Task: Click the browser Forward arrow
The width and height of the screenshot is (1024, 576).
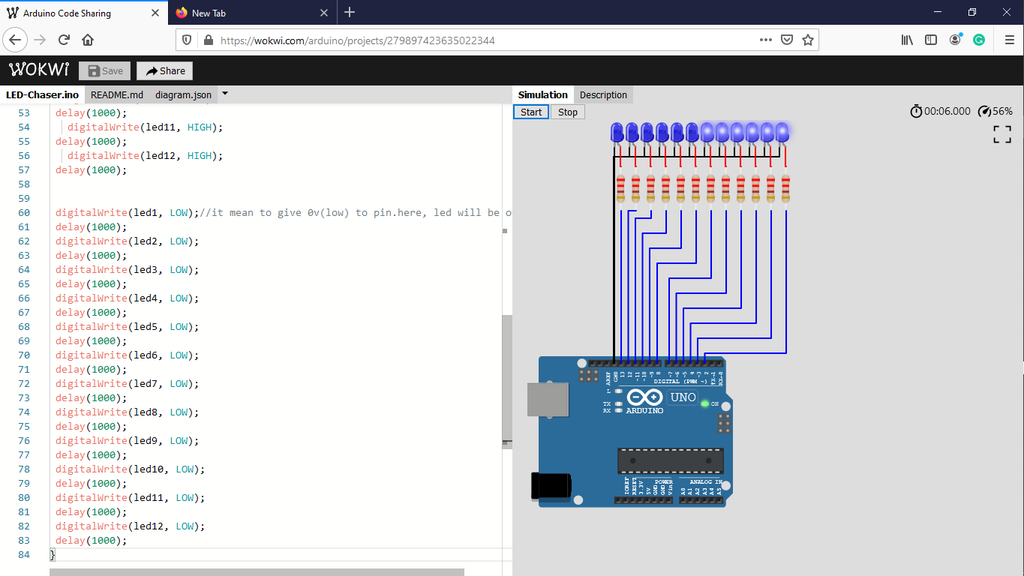Action: (40, 40)
